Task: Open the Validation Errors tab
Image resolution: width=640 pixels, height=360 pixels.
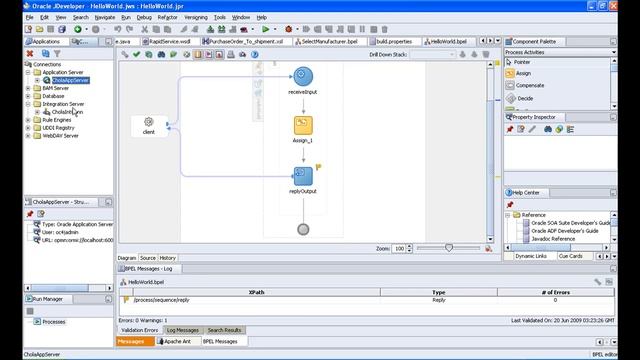Action: 140,330
